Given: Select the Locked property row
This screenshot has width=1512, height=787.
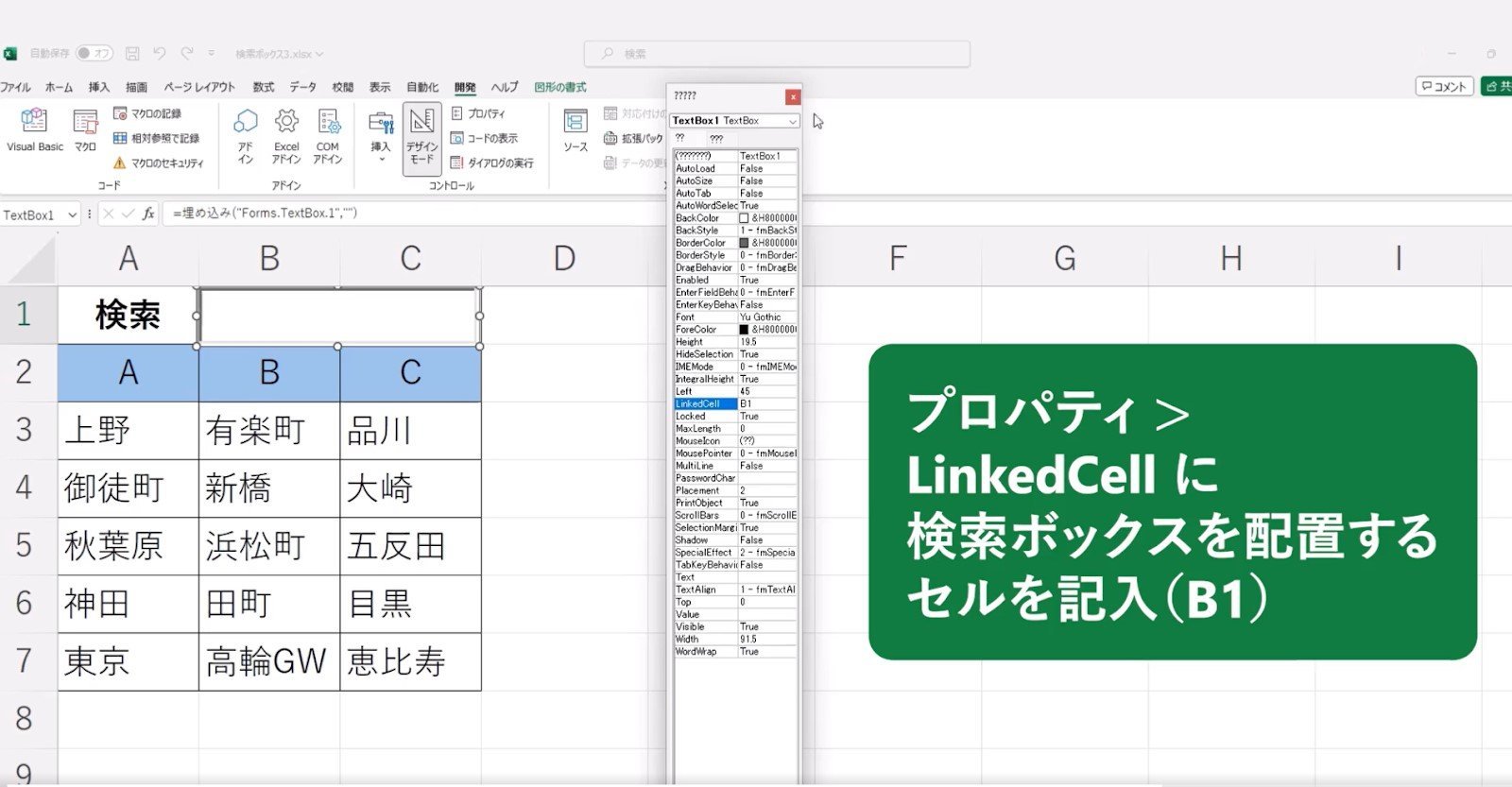Looking at the screenshot, I should [735, 416].
